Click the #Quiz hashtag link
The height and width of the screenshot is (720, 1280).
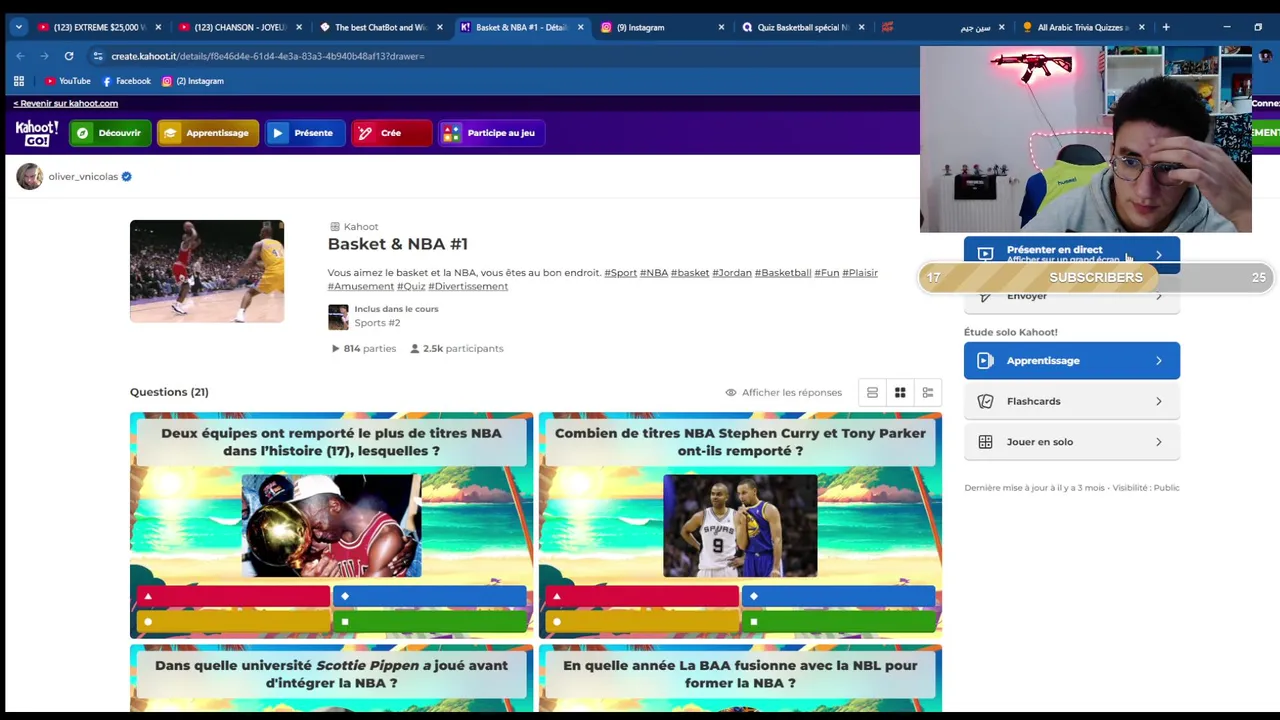[411, 287]
